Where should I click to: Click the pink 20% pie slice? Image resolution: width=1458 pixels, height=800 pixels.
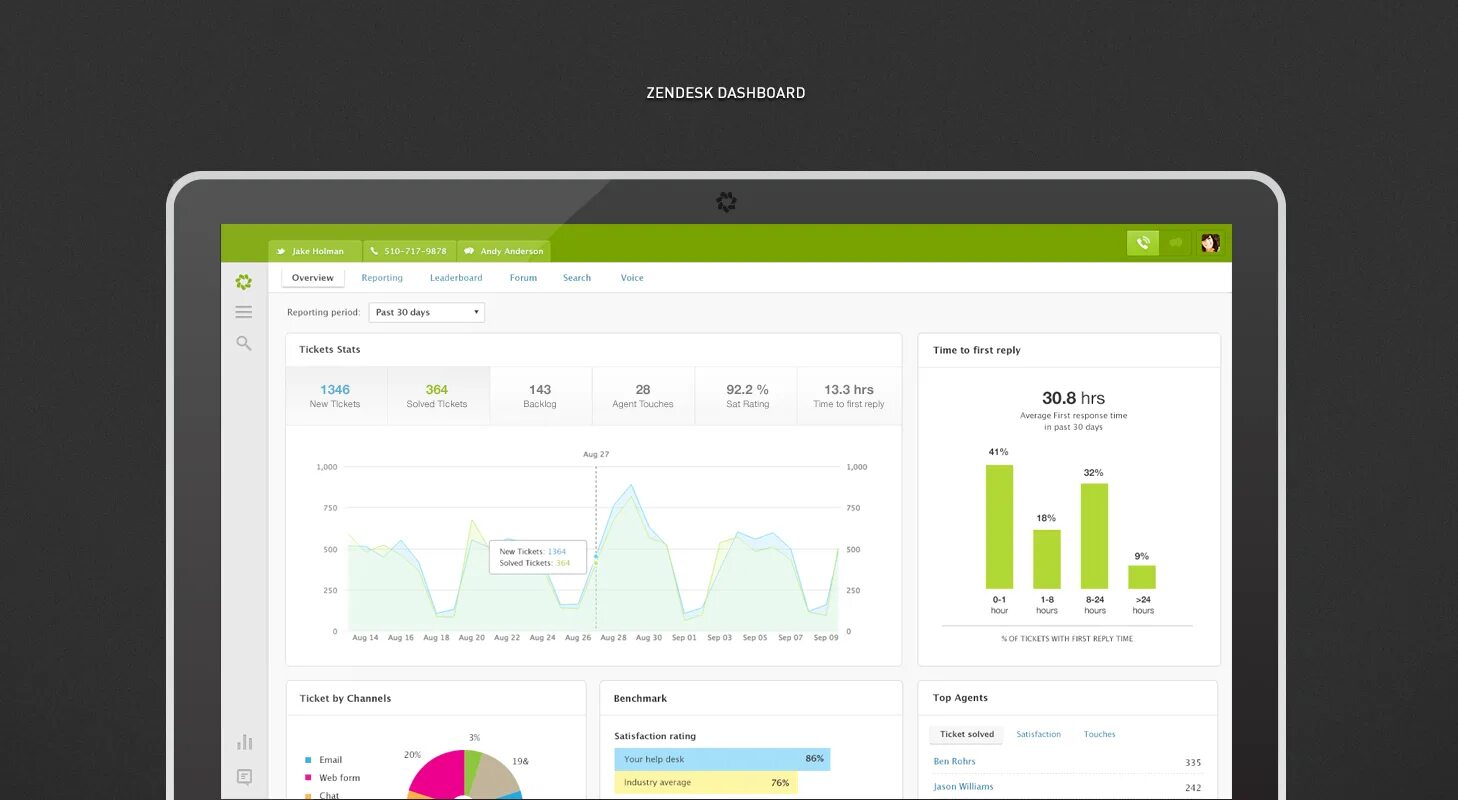tap(436, 774)
